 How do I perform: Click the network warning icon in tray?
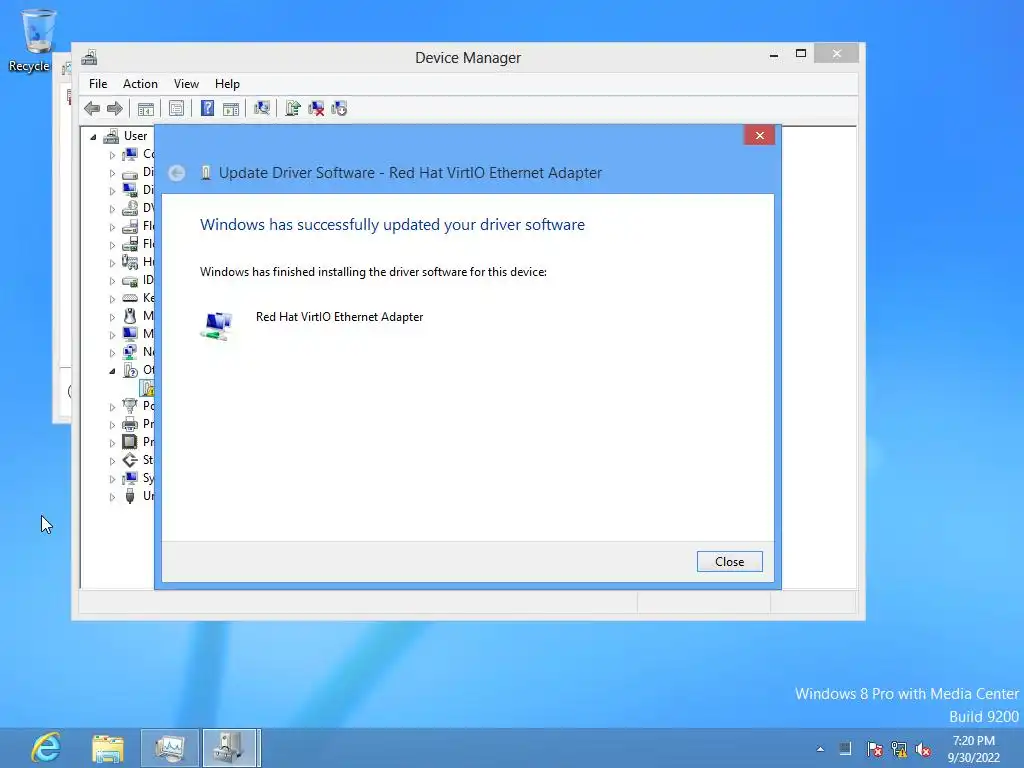[899, 749]
